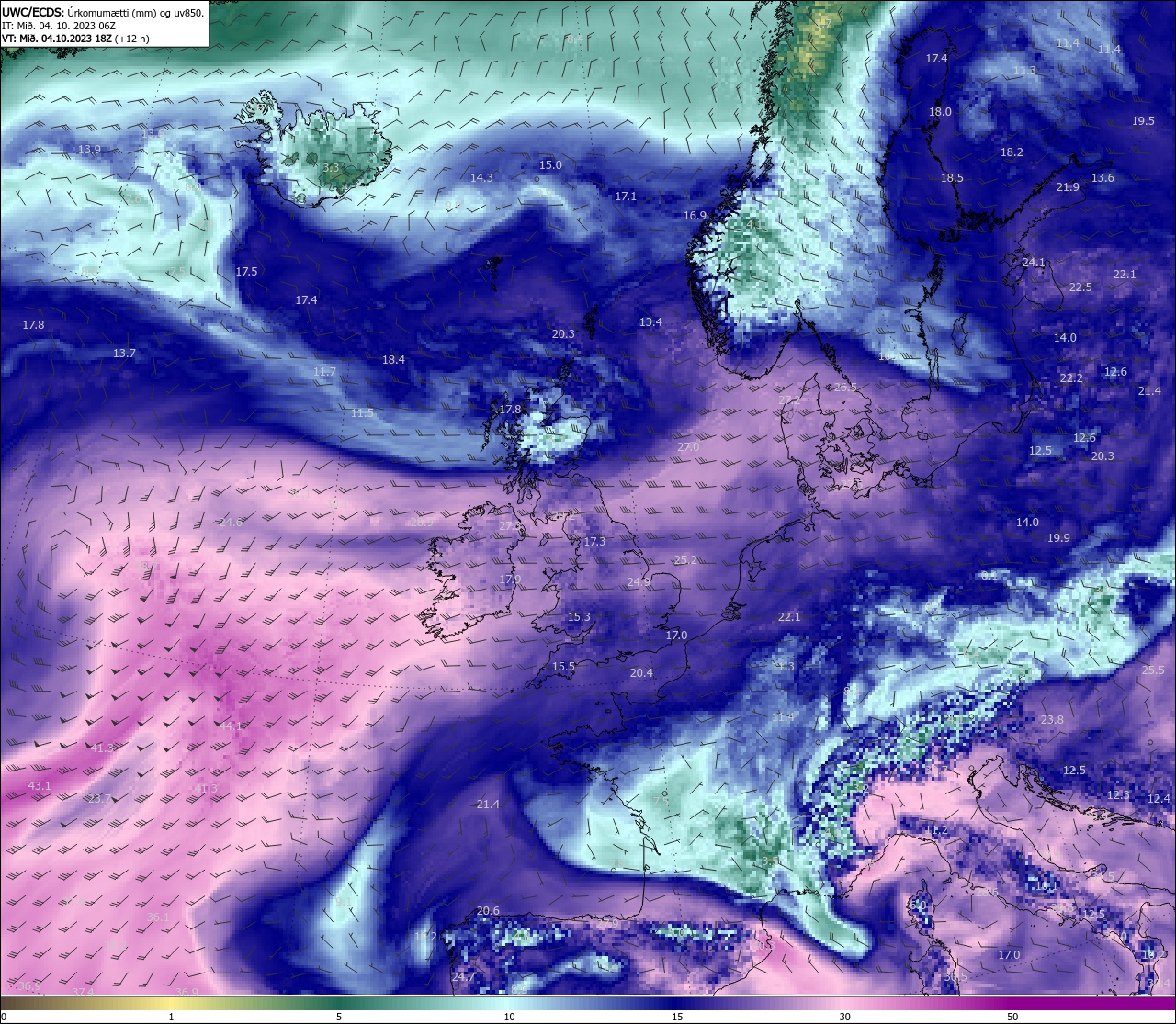
Task: Click the 18.5 value on the map
Action: [x=952, y=178]
